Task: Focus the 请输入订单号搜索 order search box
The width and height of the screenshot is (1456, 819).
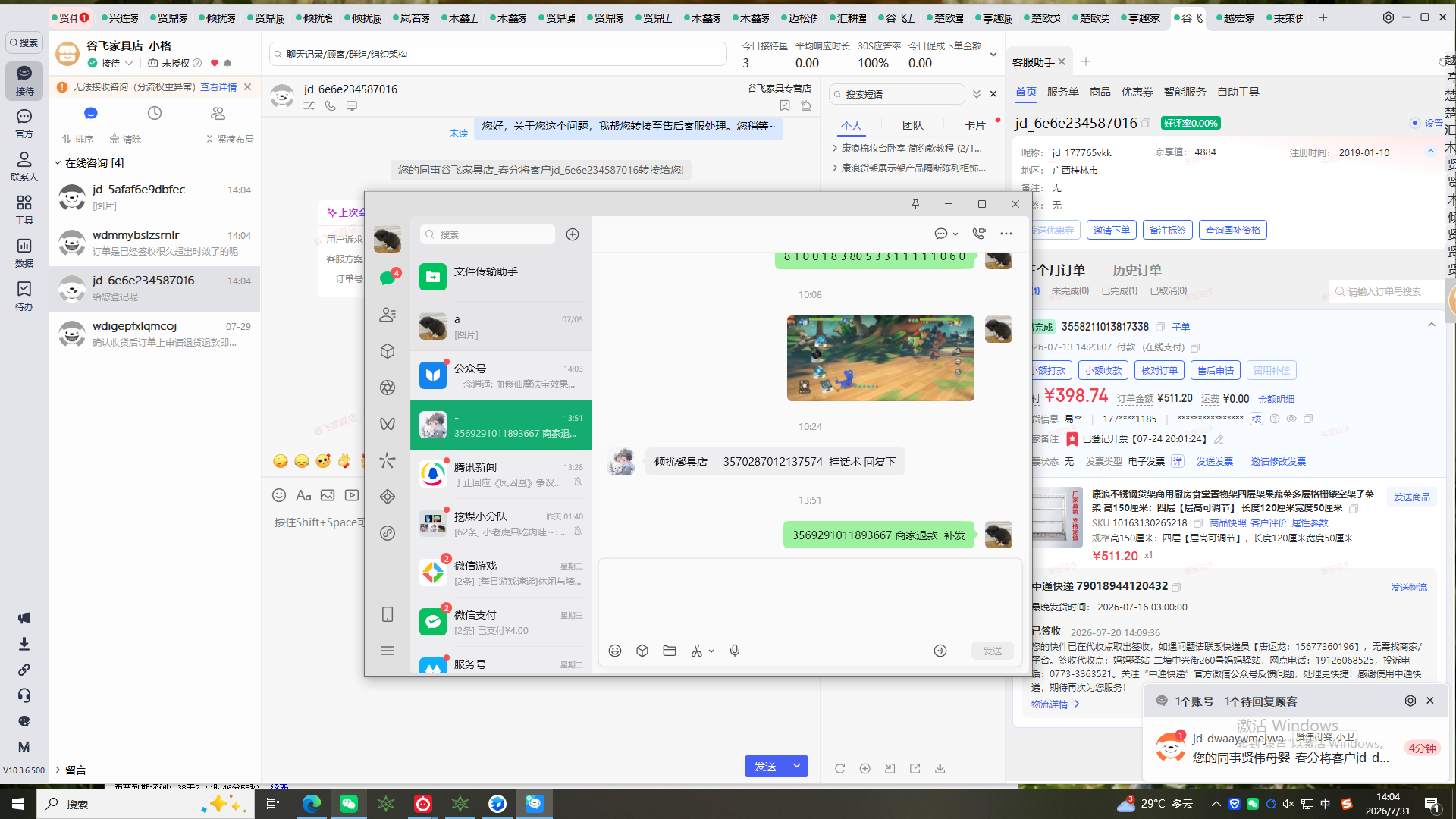Action: 1385,291
